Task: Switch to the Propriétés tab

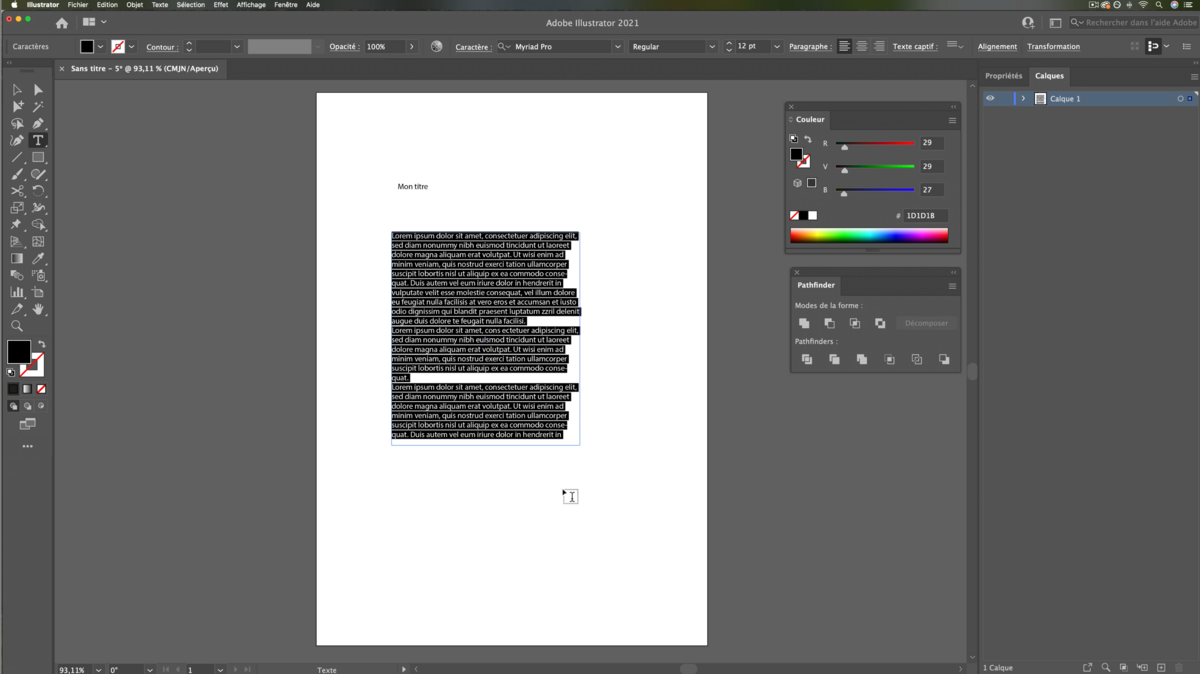Action: [1003, 76]
